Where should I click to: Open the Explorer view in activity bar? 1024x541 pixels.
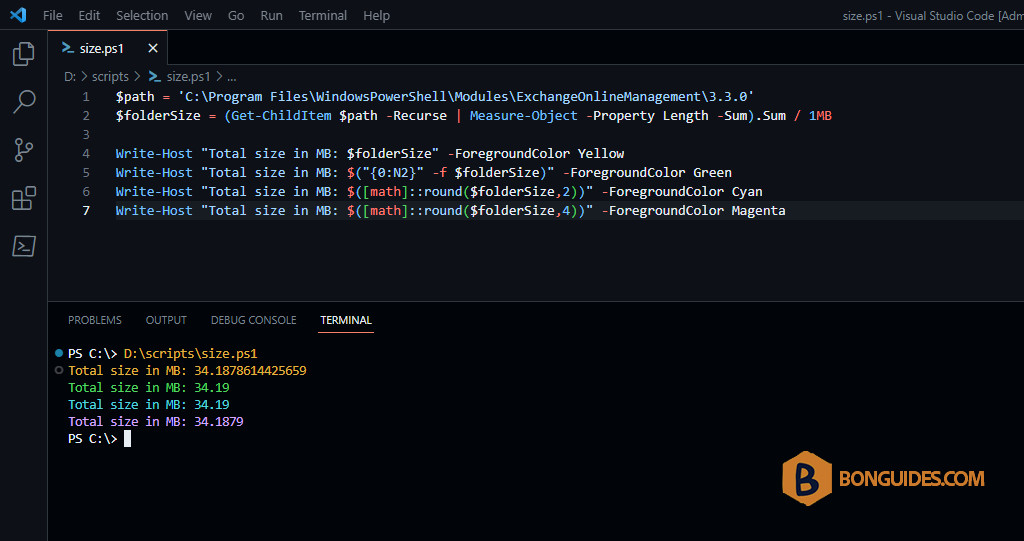click(x=24, y=54)
